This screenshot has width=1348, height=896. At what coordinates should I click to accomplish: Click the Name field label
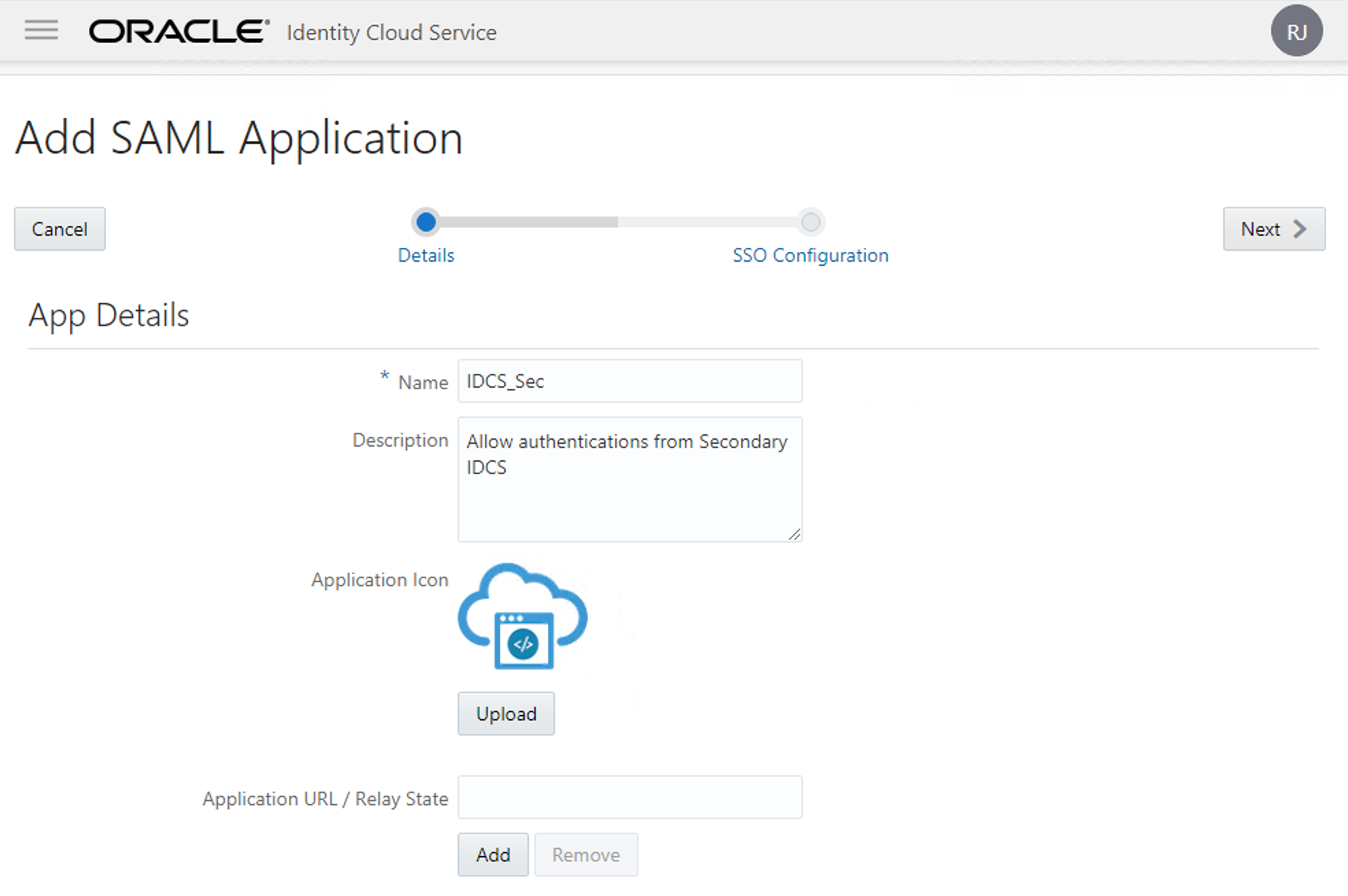tap(423, 382)
